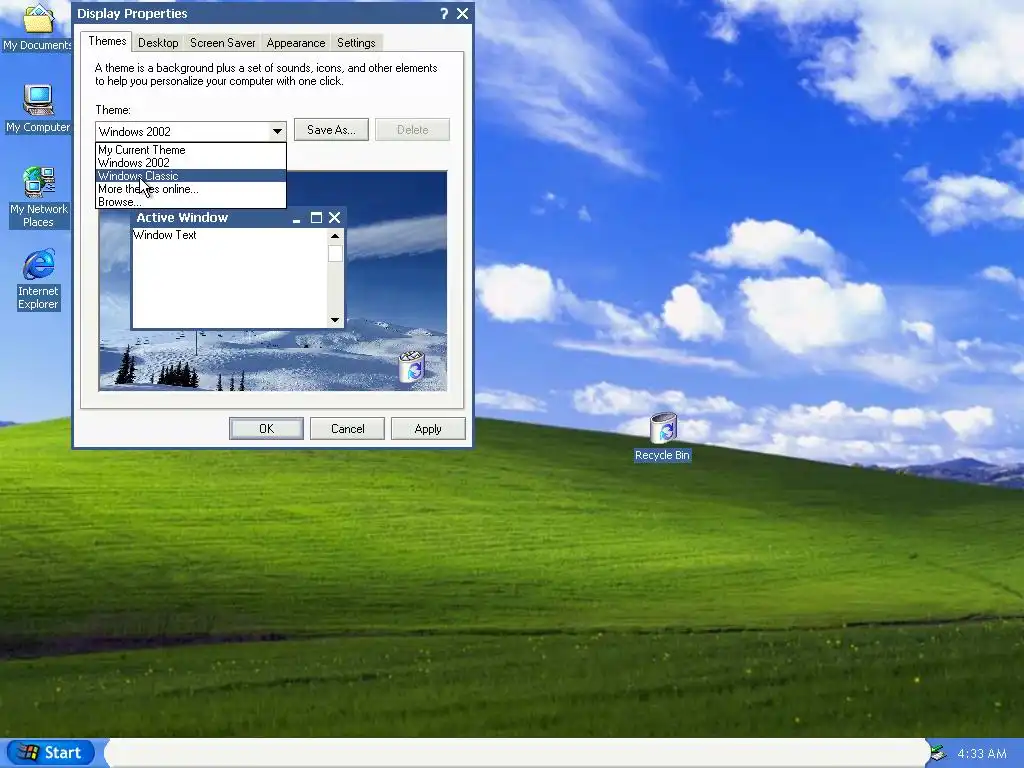Open the Appearance tab
1024x768 pixels.
coord(295,43)
